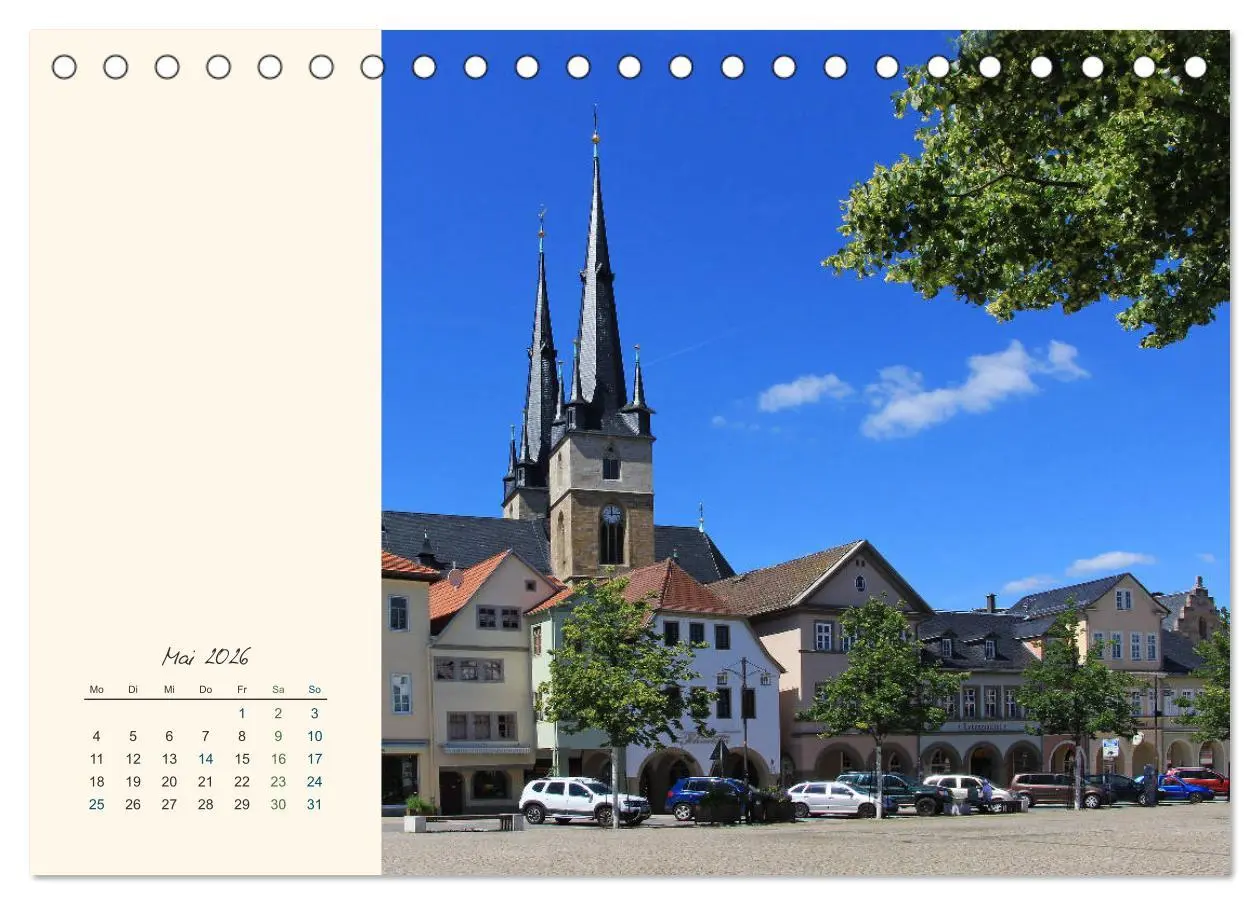Viewport: 1260px width, 905px height.
Task: Click date 11 in the Monday column
Action: (x=96, y=759)
